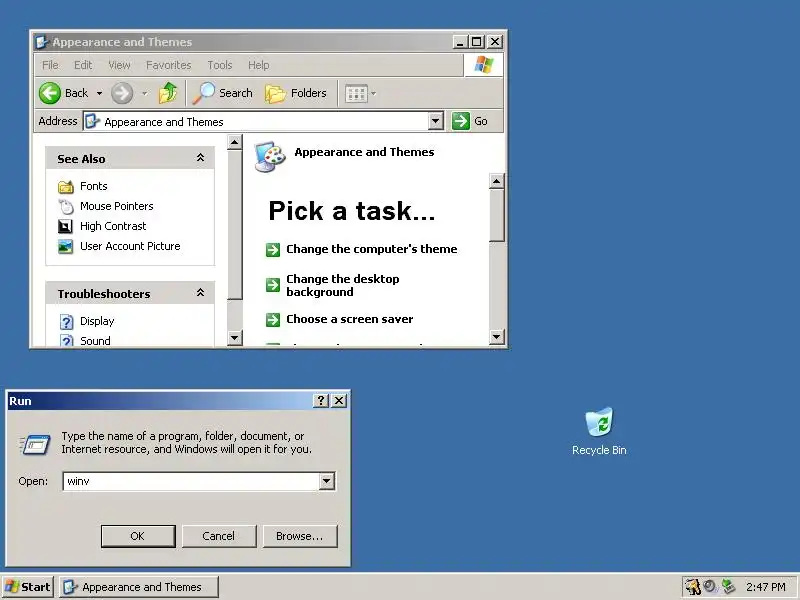Open Search with magnifier icon
The height and width of the screenshot is (600, 800).
[204, 93]
